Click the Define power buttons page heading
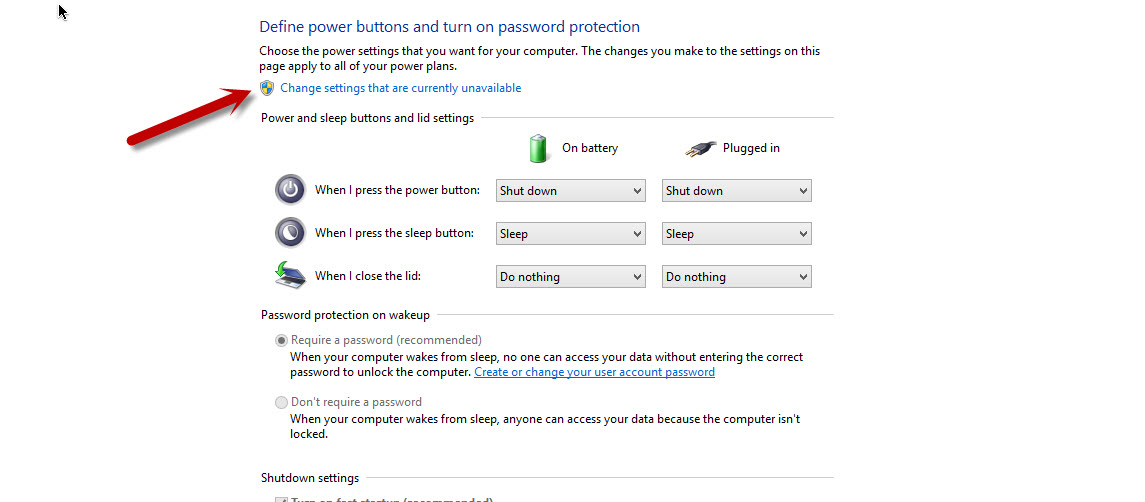The image size is (1145, 502). pos(450,27)
